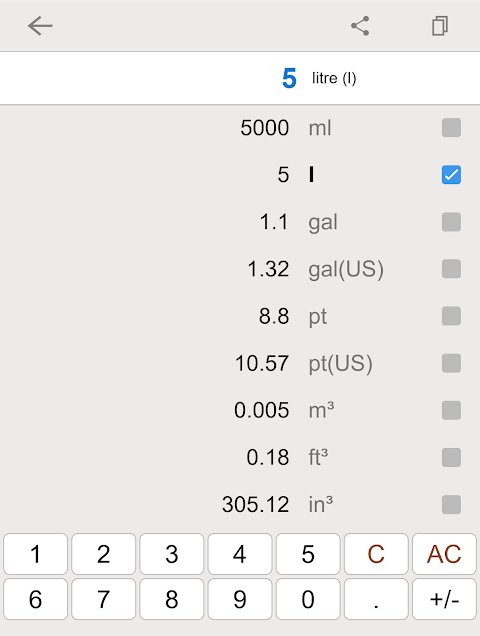Tap digit 3 on keypad
This screenshot has width=480, height=636.
click(x=172, y=554)
